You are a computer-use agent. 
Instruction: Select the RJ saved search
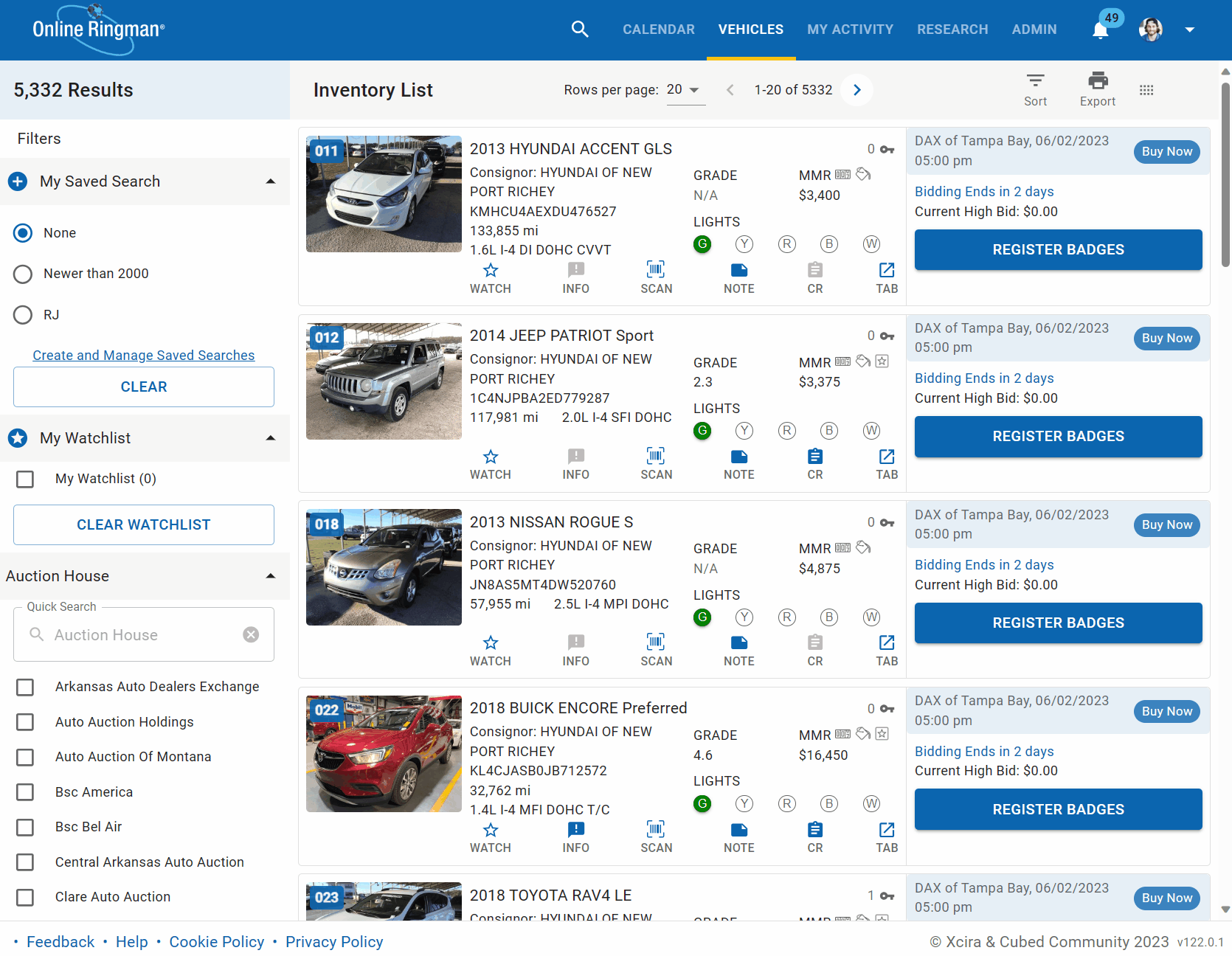click(x=23, y=315)
